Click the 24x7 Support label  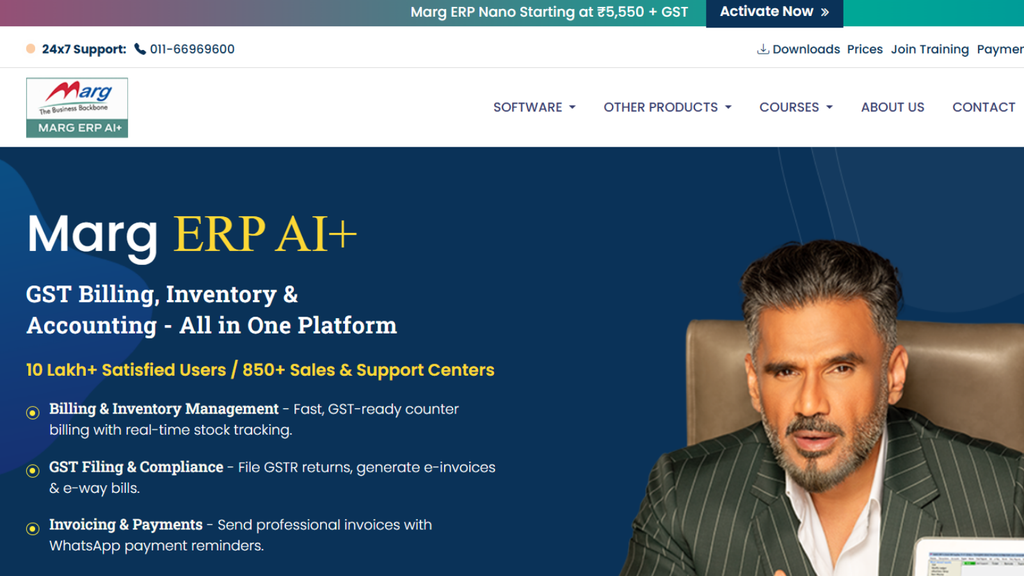tap(84, 49)
